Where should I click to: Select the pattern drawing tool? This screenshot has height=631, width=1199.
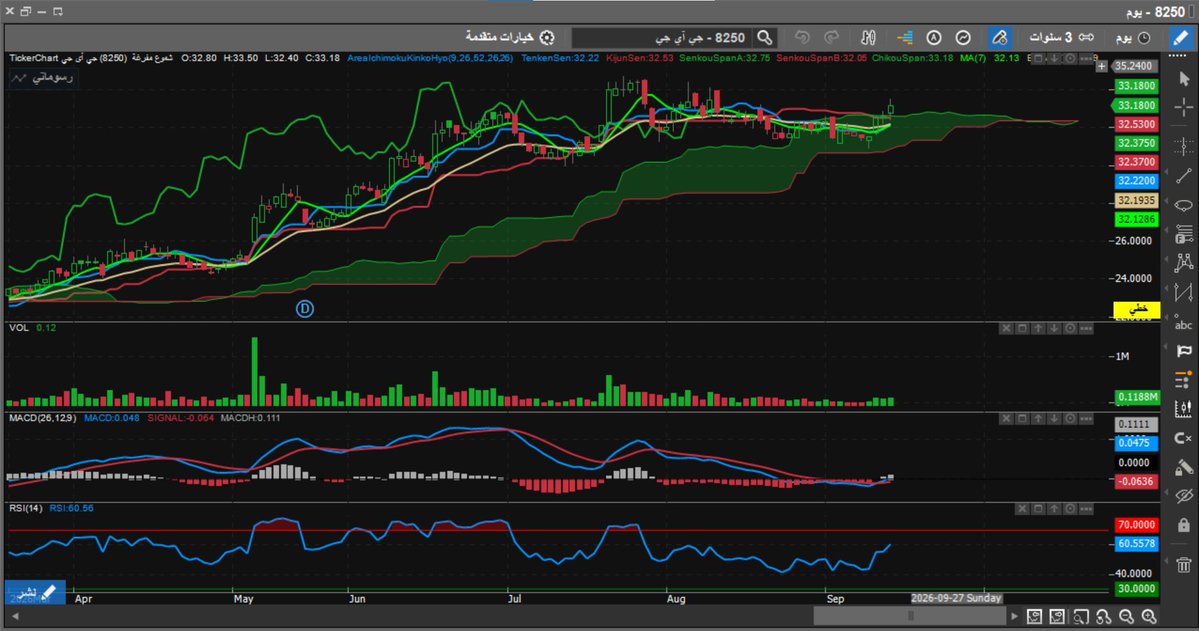[1184, 263]
